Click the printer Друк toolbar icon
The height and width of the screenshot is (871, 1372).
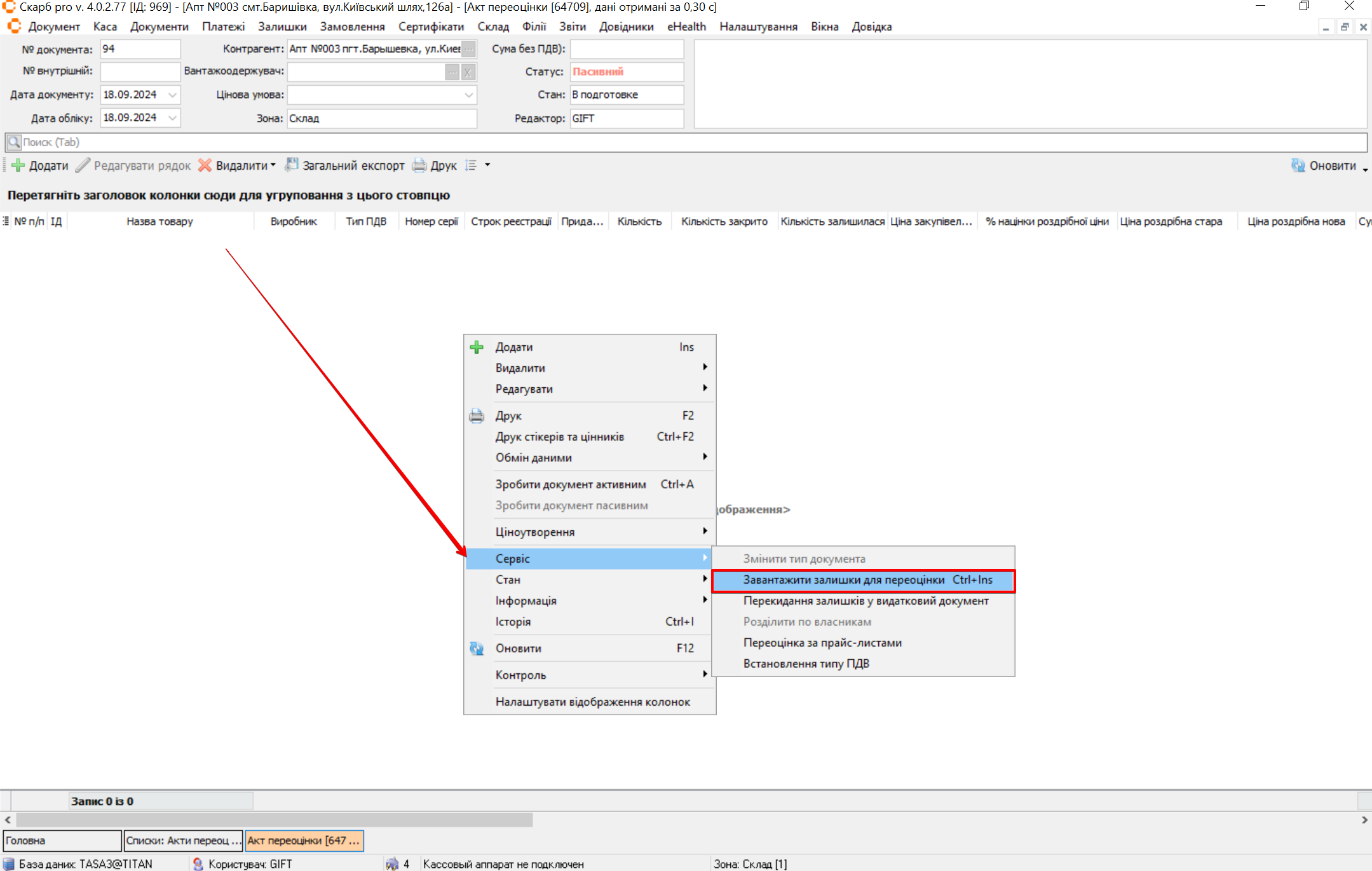click(419, 165)
